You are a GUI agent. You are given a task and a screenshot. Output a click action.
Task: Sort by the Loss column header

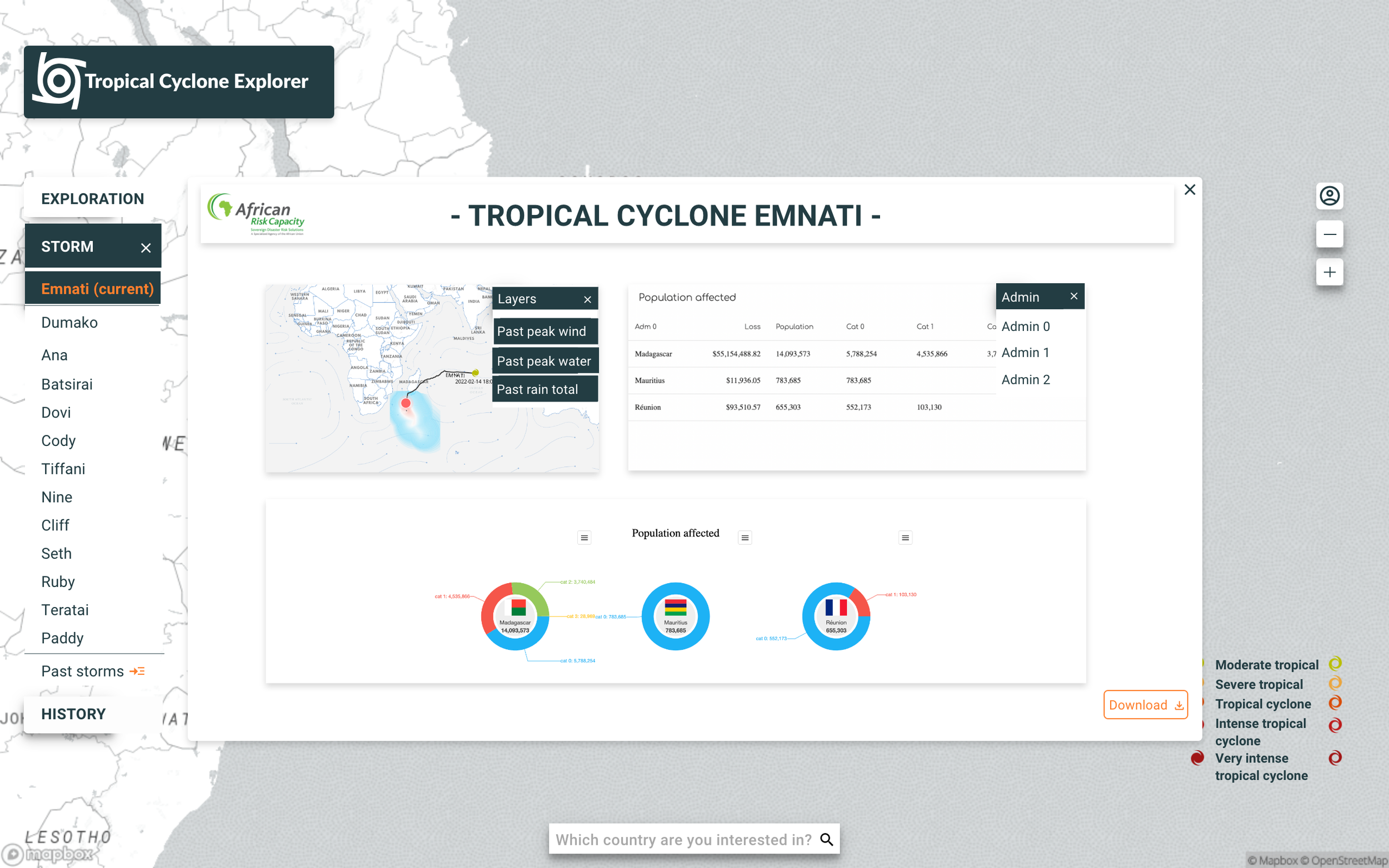coord(752,327)
